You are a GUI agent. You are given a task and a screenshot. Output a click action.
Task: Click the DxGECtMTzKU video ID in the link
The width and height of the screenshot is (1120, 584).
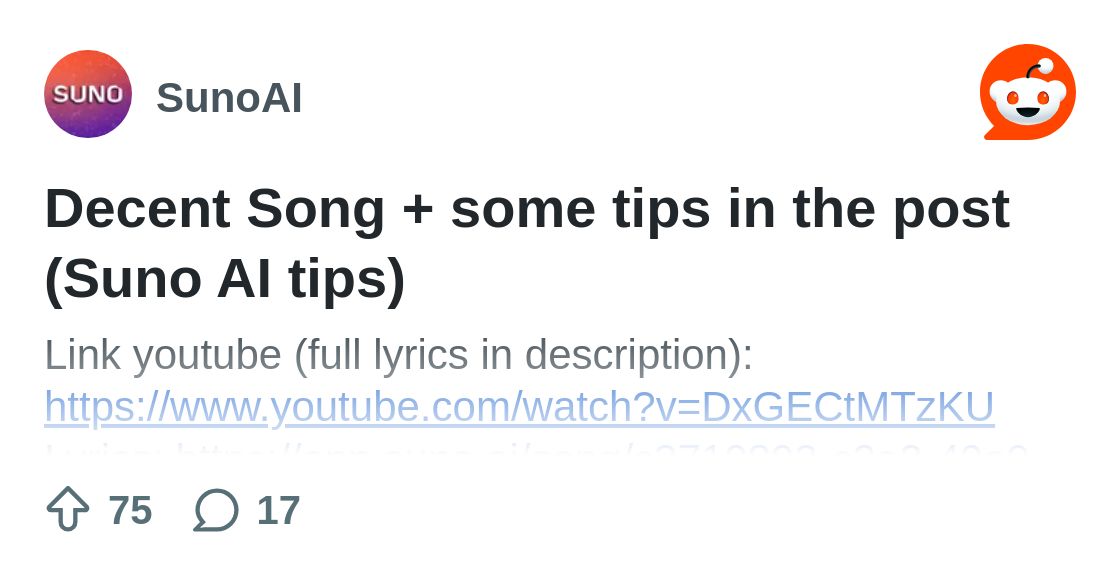(848, 407)
